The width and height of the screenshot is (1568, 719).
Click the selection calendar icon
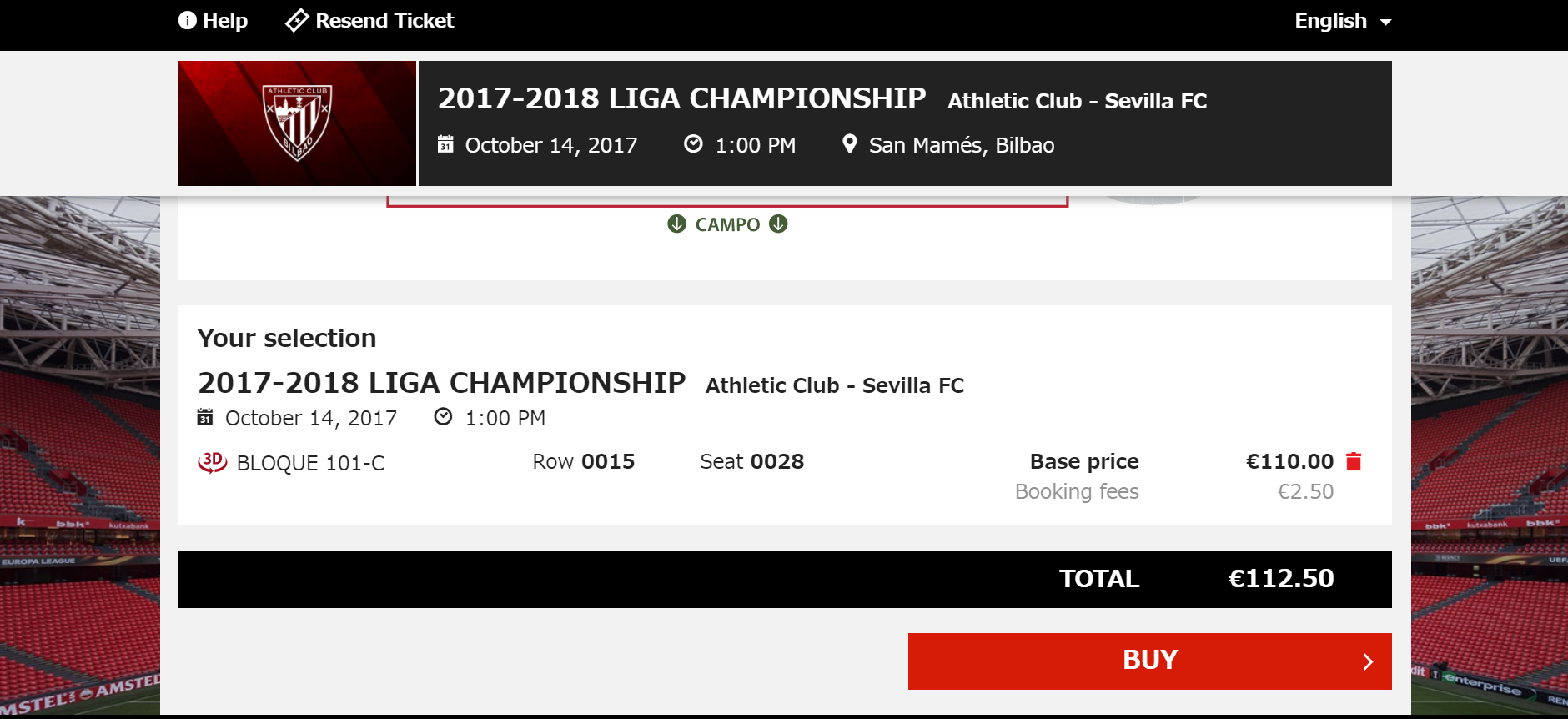205,416
